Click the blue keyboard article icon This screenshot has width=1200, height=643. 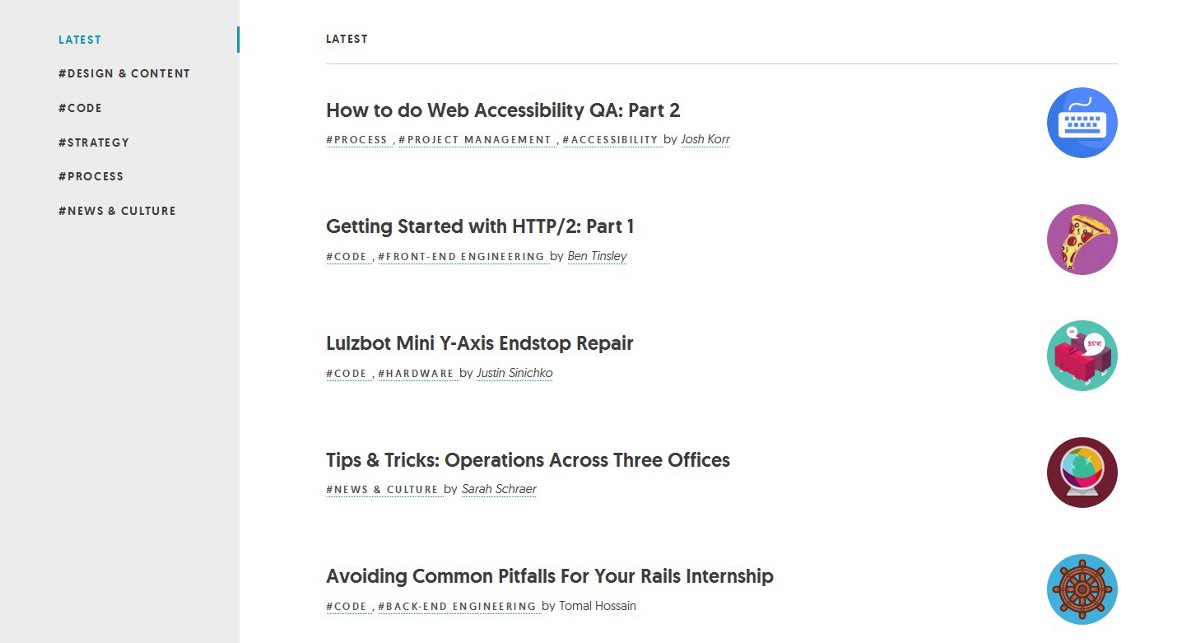tap(1082, 123)
